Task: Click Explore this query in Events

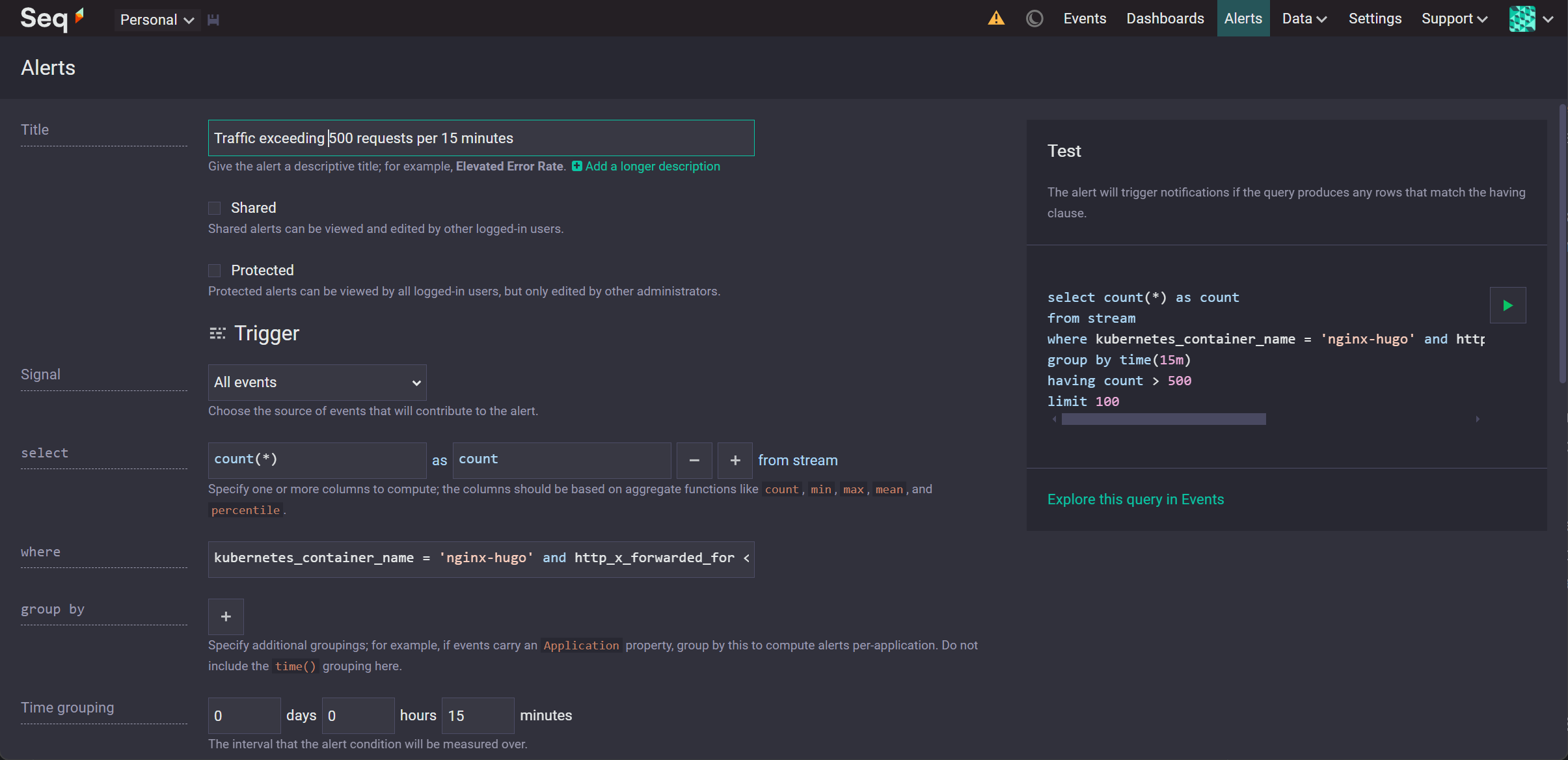Action: coord(1135,500)
